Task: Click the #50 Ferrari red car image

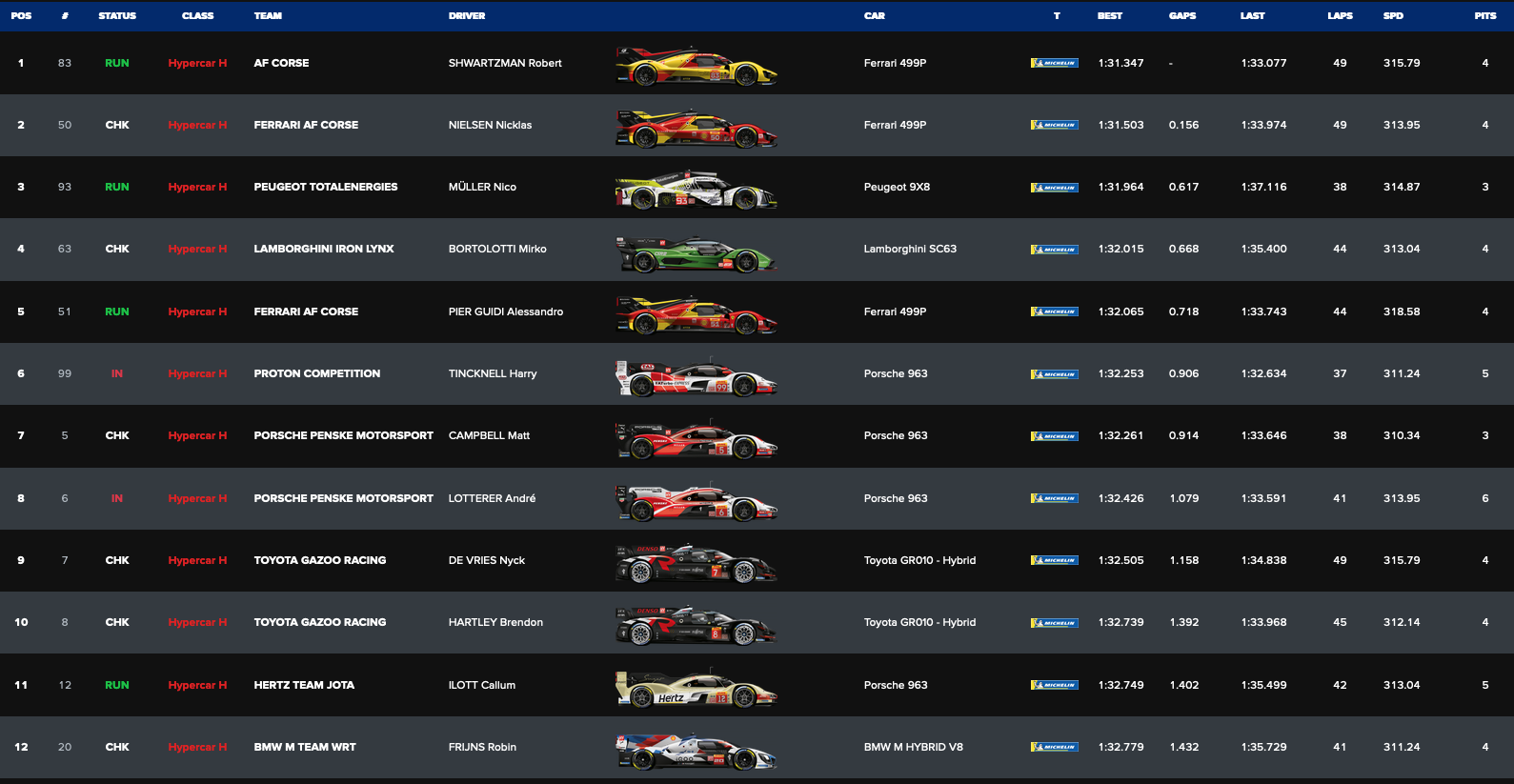Action: click(x=696, y=128)
